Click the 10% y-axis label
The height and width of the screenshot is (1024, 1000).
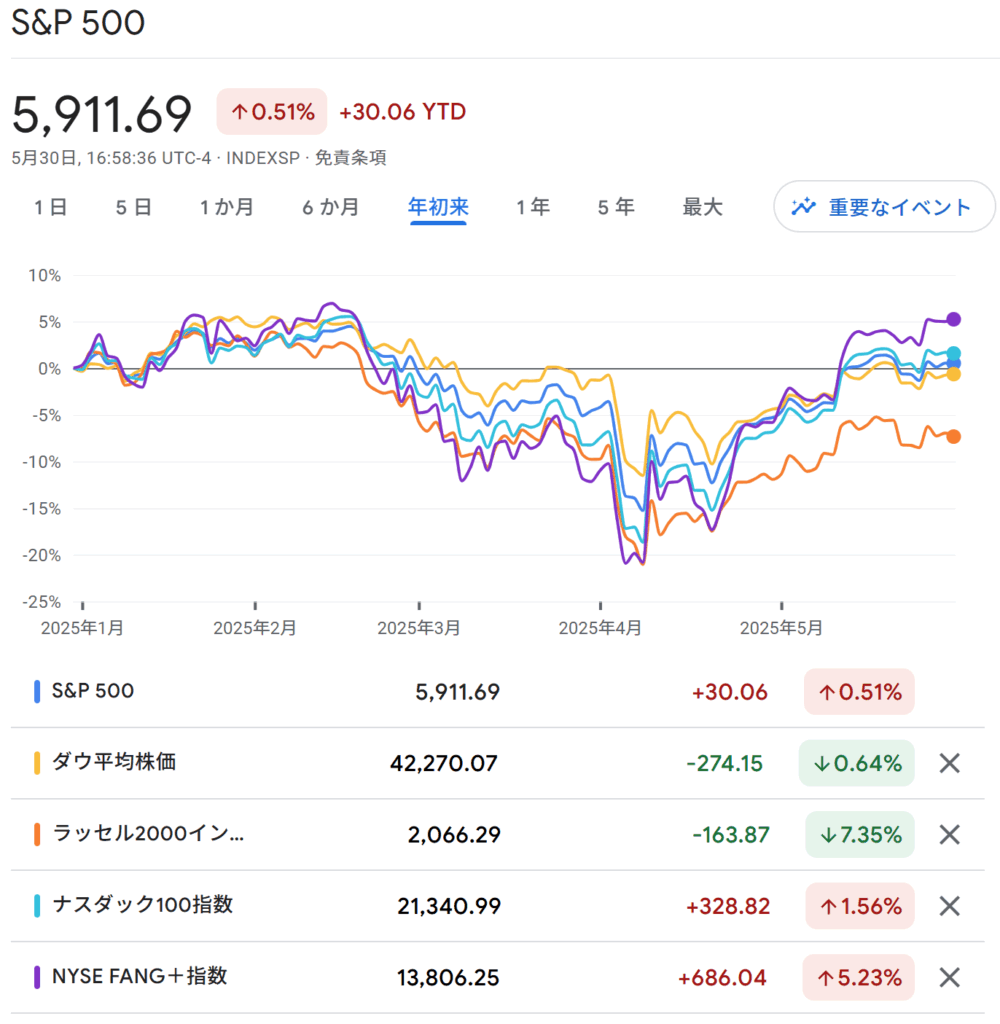point(44,276)
